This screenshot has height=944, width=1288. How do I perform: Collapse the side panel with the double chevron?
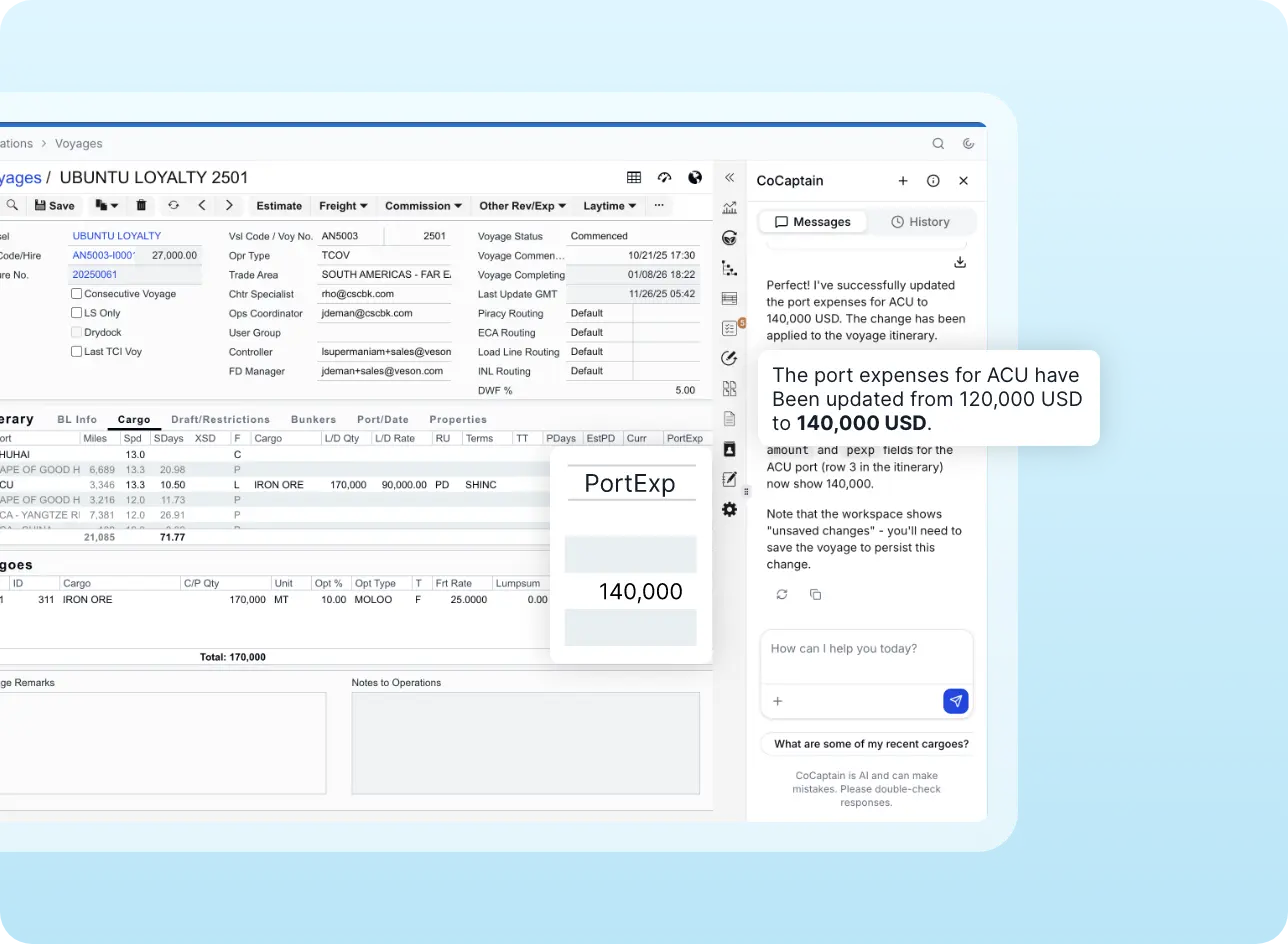point(729,177)
